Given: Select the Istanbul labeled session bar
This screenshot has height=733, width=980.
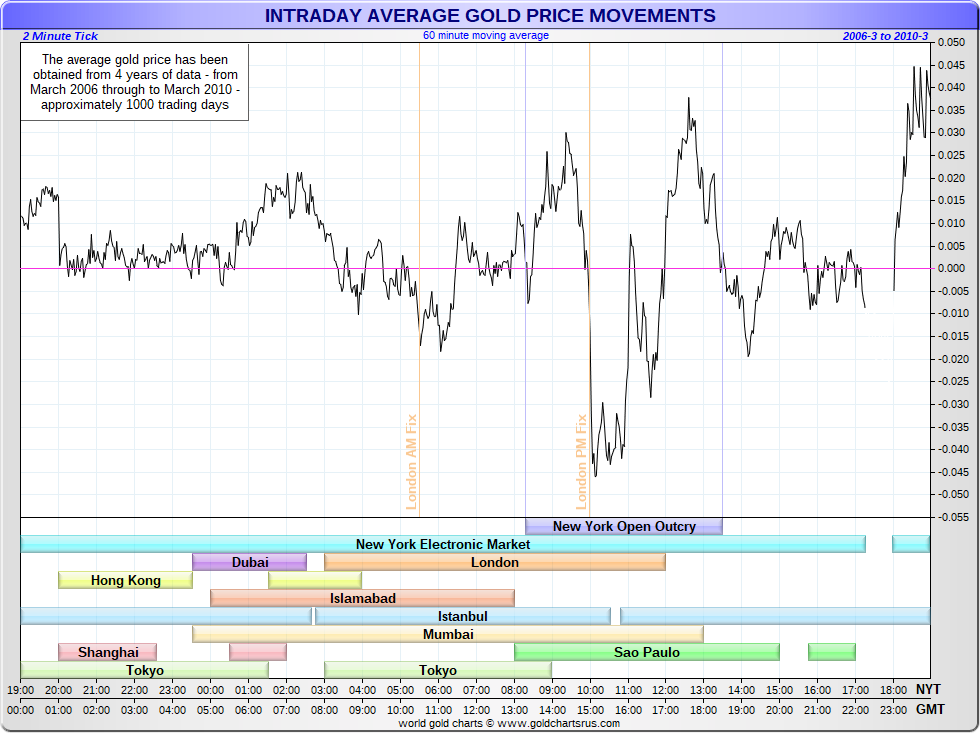Looking at the screenshot, I should pos(463,617).
